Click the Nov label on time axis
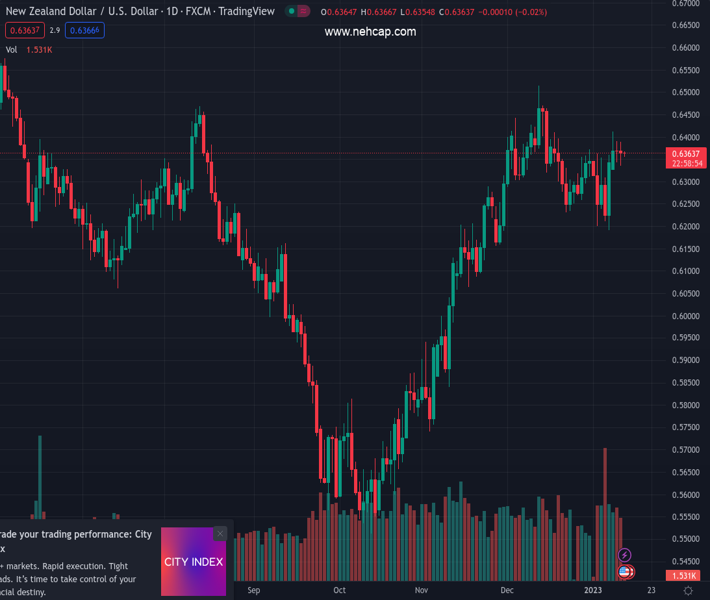710x600 pixels. point(421,590)
